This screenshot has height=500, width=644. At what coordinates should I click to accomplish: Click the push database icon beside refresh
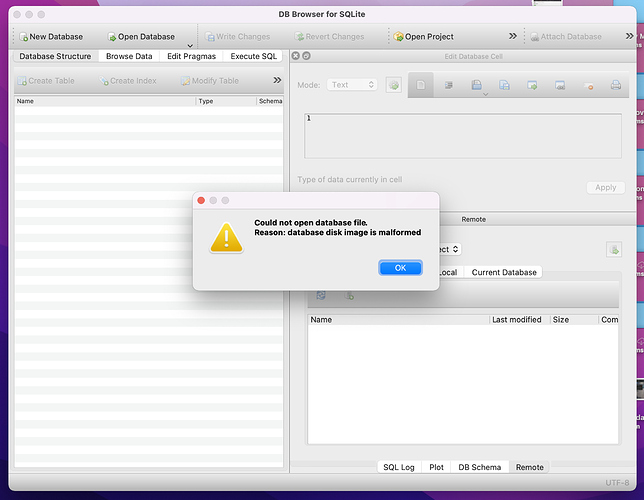[349, 295]
